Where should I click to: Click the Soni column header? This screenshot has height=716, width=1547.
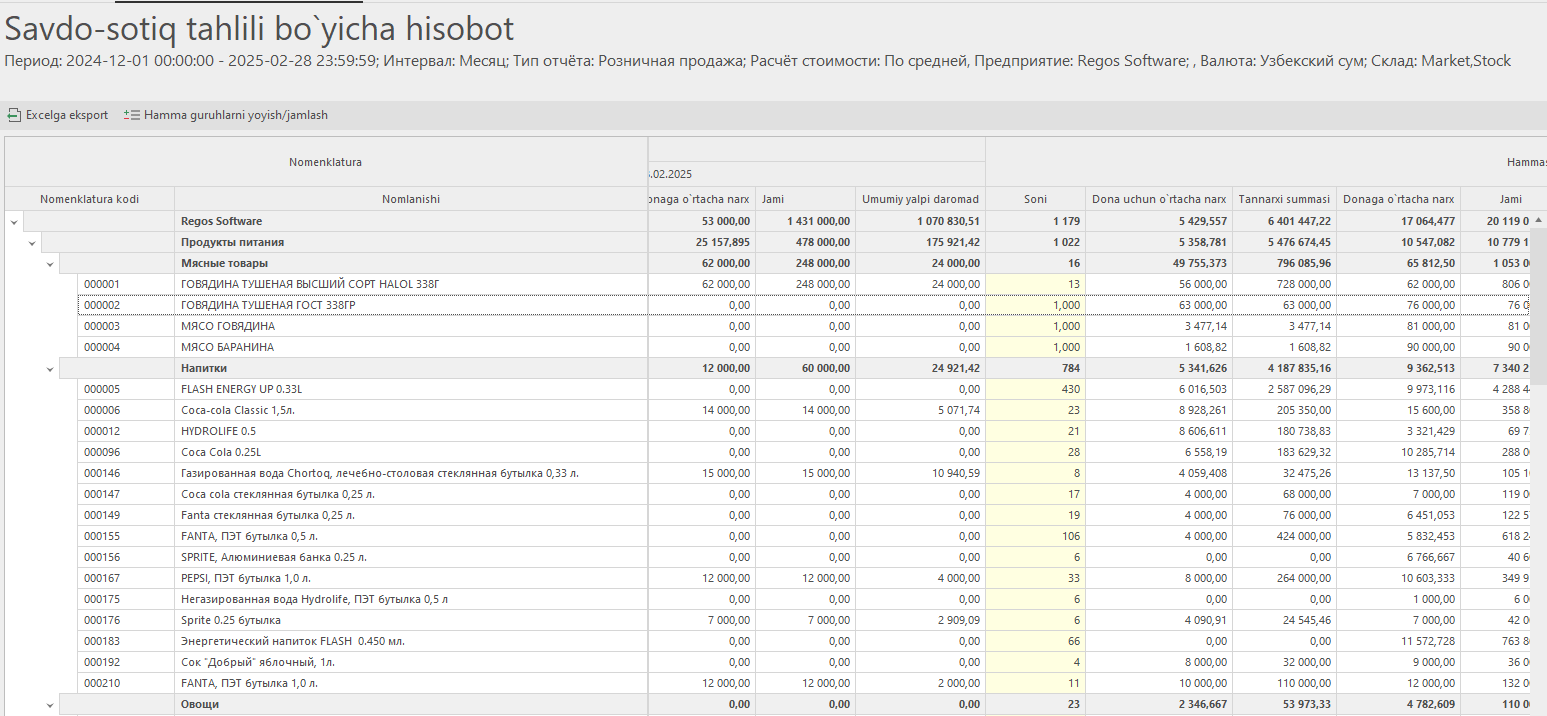pos(1035,199)
